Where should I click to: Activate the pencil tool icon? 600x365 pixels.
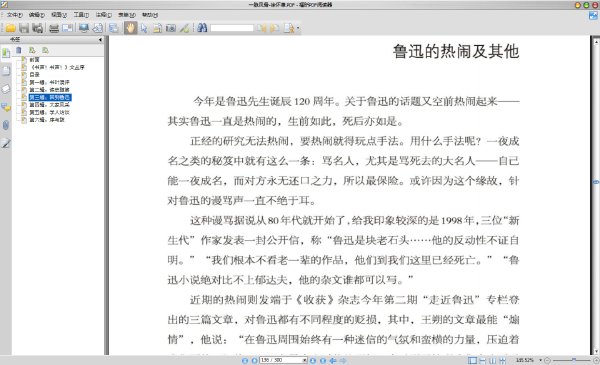click(x=184, y=28)
